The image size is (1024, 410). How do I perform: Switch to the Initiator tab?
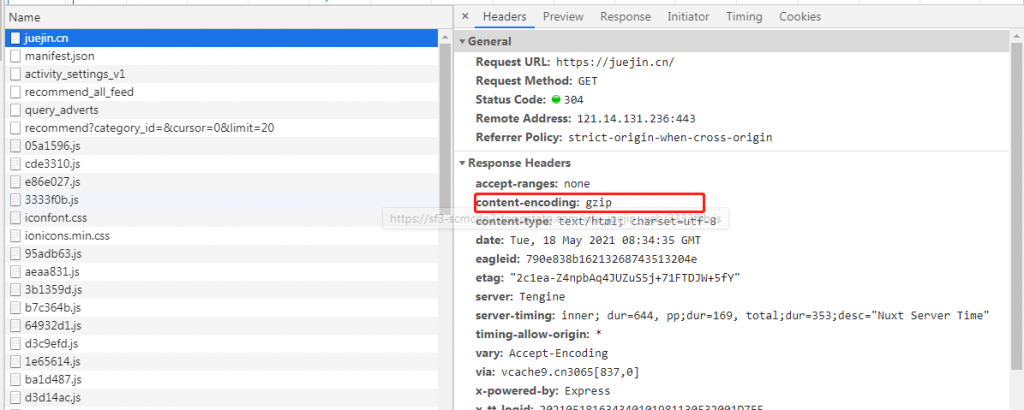coord(688,17)
